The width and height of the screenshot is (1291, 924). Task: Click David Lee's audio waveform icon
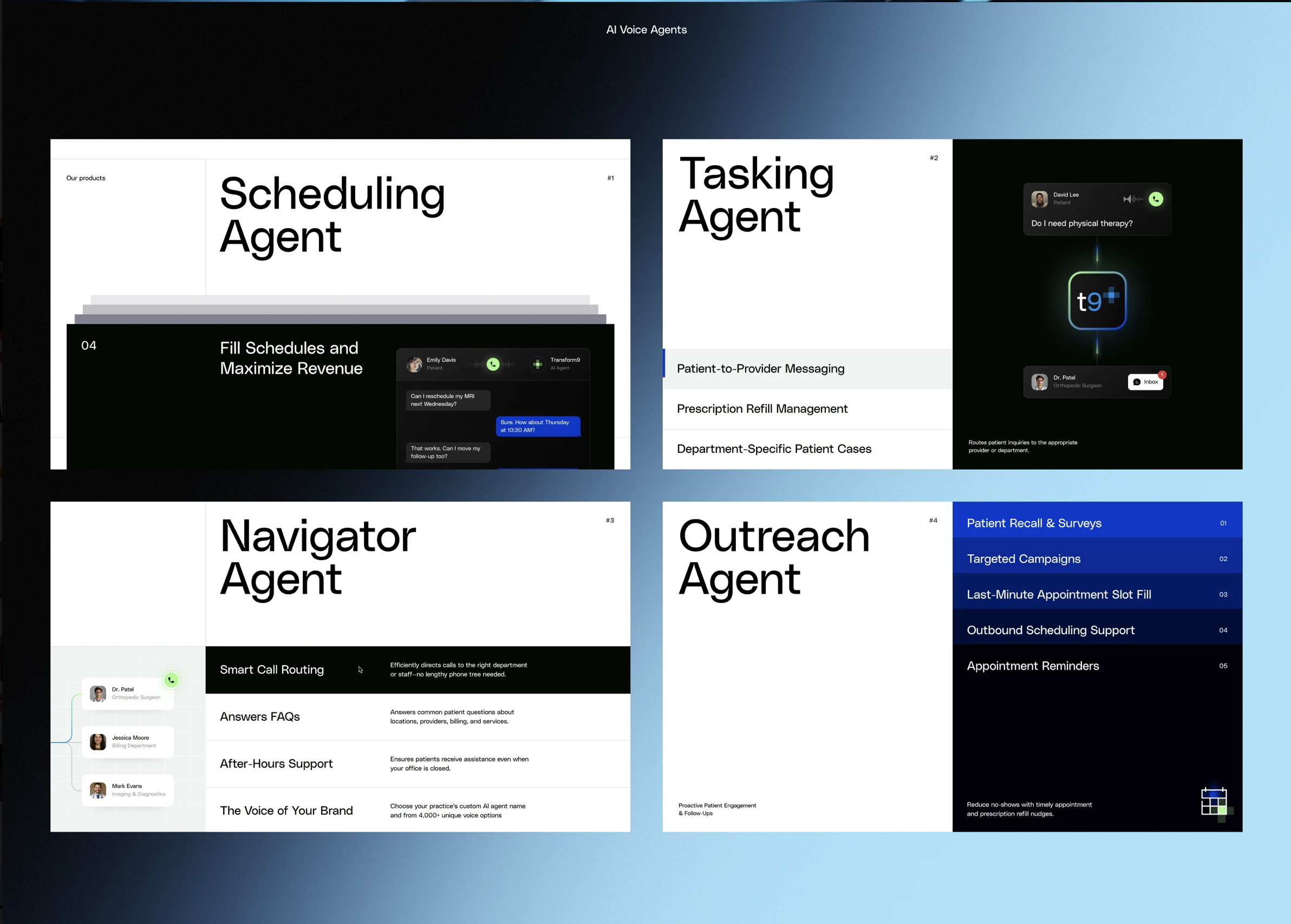coord(1132,199)
